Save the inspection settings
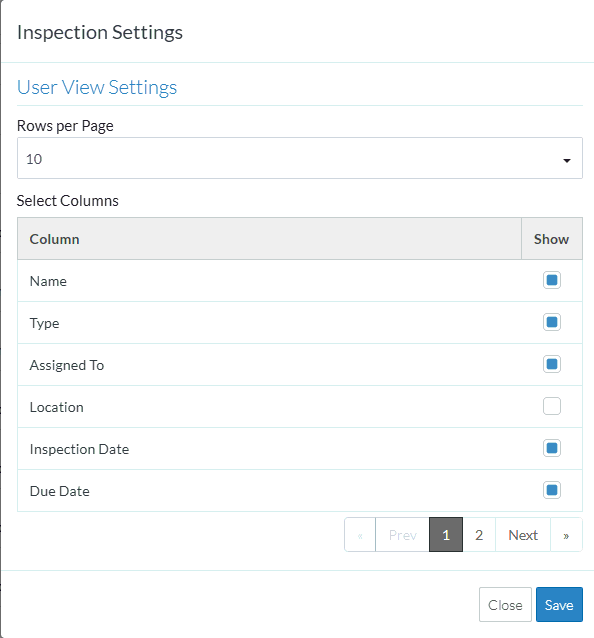The height and width of the screenshot is (638, 594). coord(559,605)
